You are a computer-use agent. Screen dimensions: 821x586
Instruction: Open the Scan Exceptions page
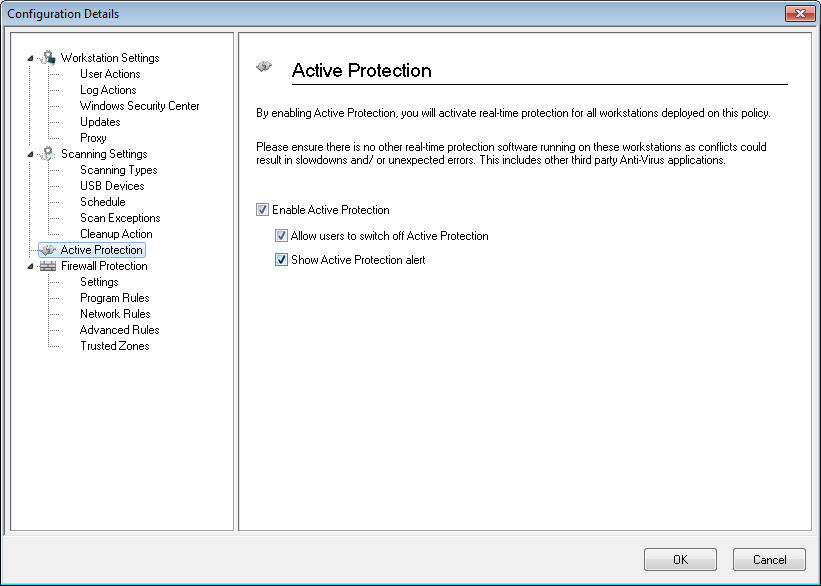click(x=120, y=218)
